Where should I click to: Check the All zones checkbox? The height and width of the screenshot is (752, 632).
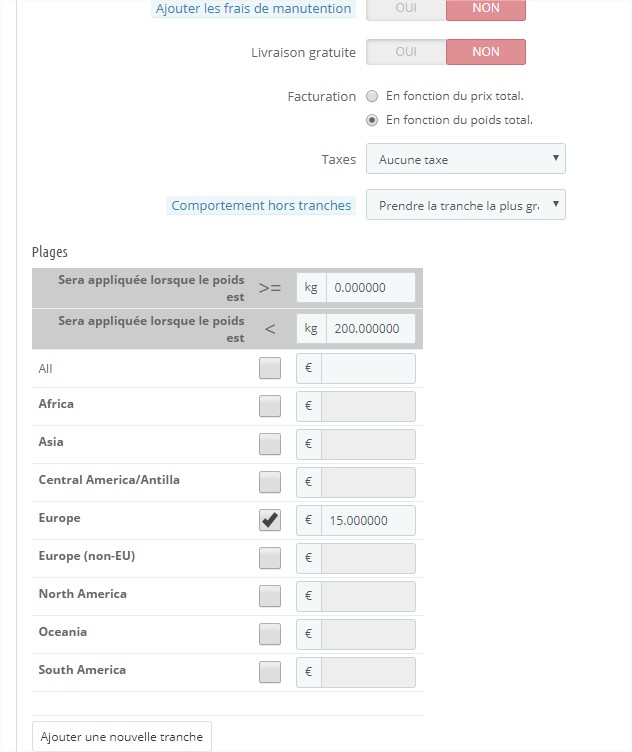point(270,368)
